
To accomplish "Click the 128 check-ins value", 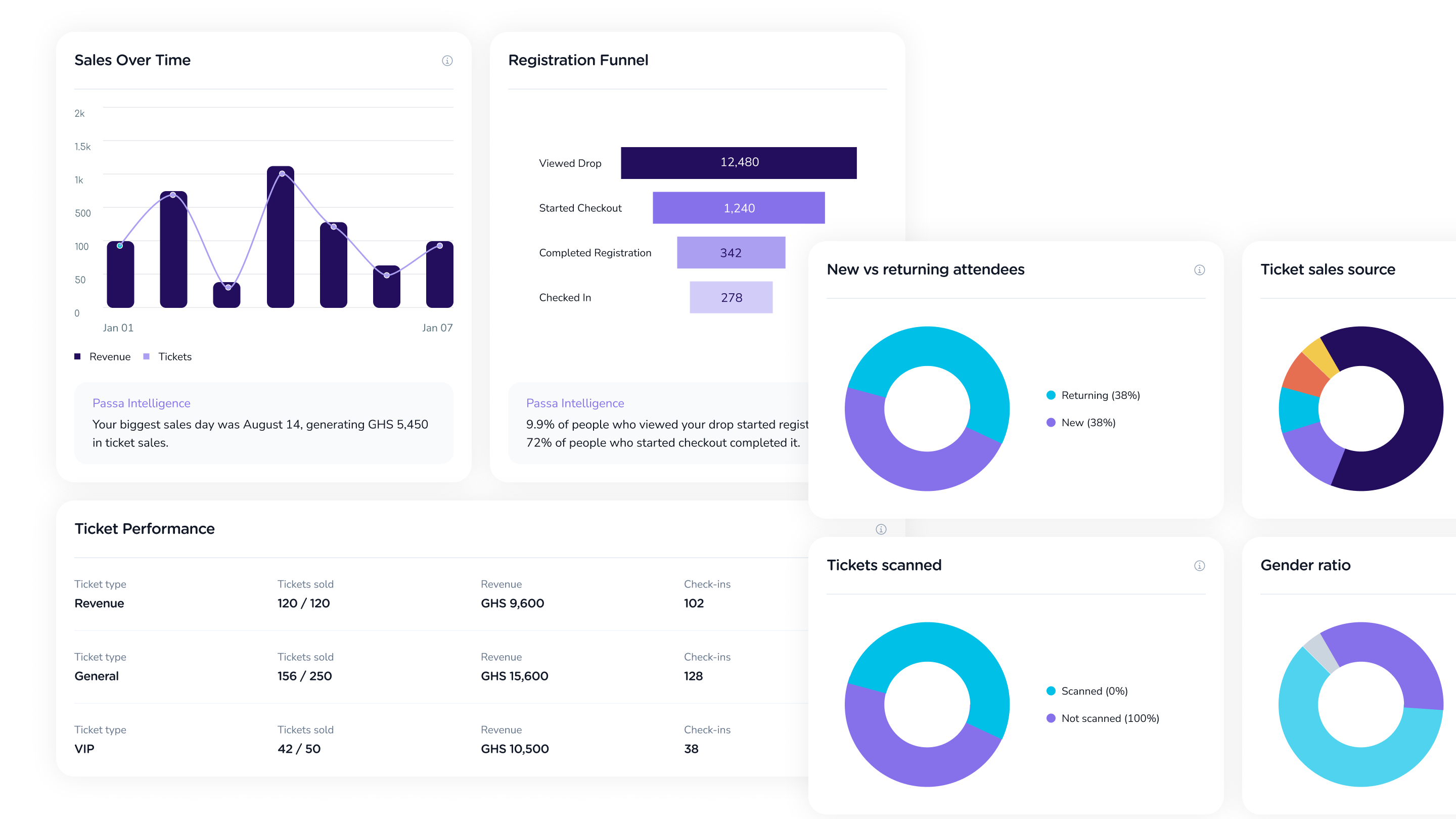I will click(x=694, y=676).
